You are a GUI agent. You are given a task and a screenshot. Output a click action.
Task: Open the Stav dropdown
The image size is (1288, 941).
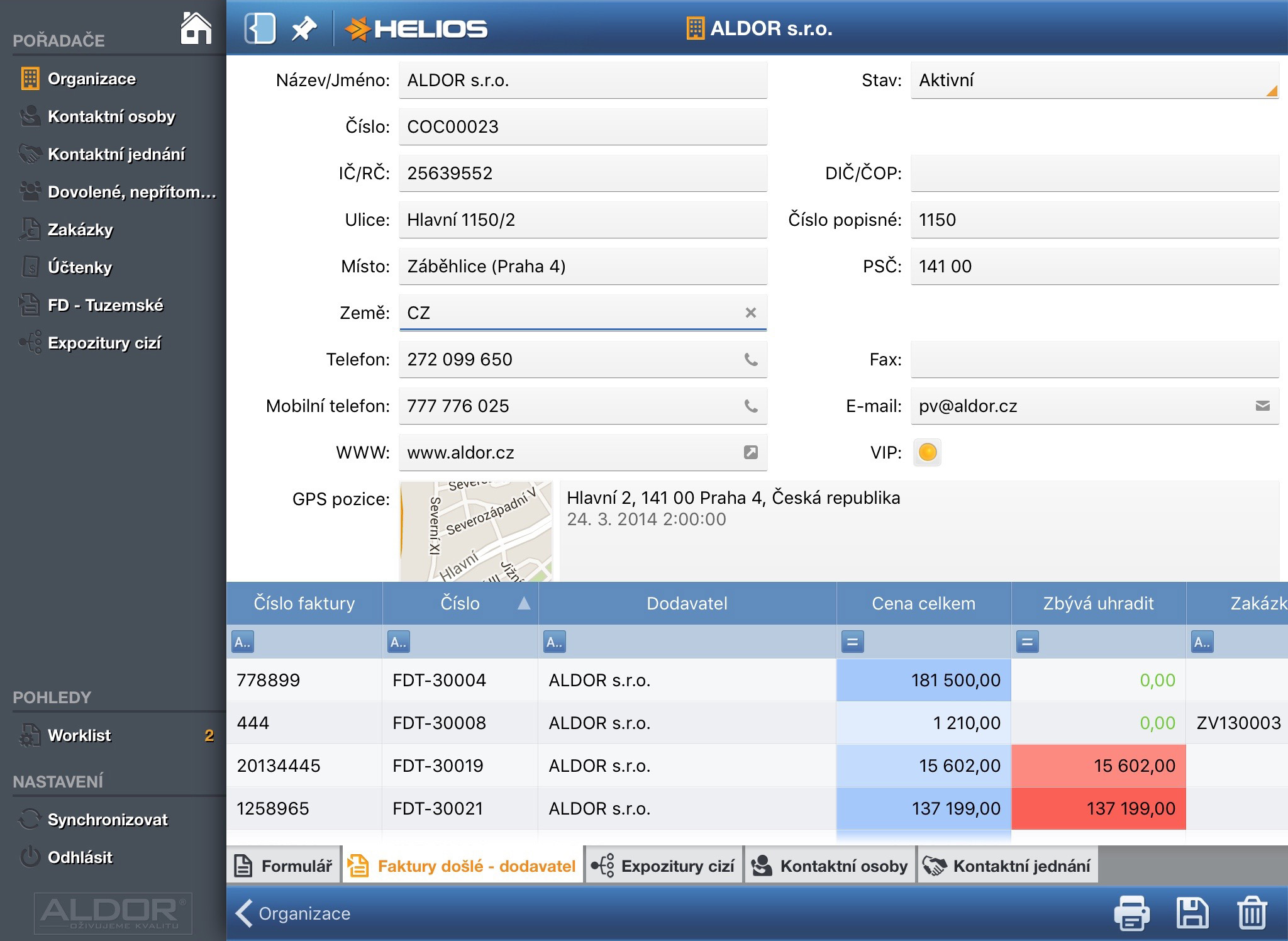coord(1095,80)
